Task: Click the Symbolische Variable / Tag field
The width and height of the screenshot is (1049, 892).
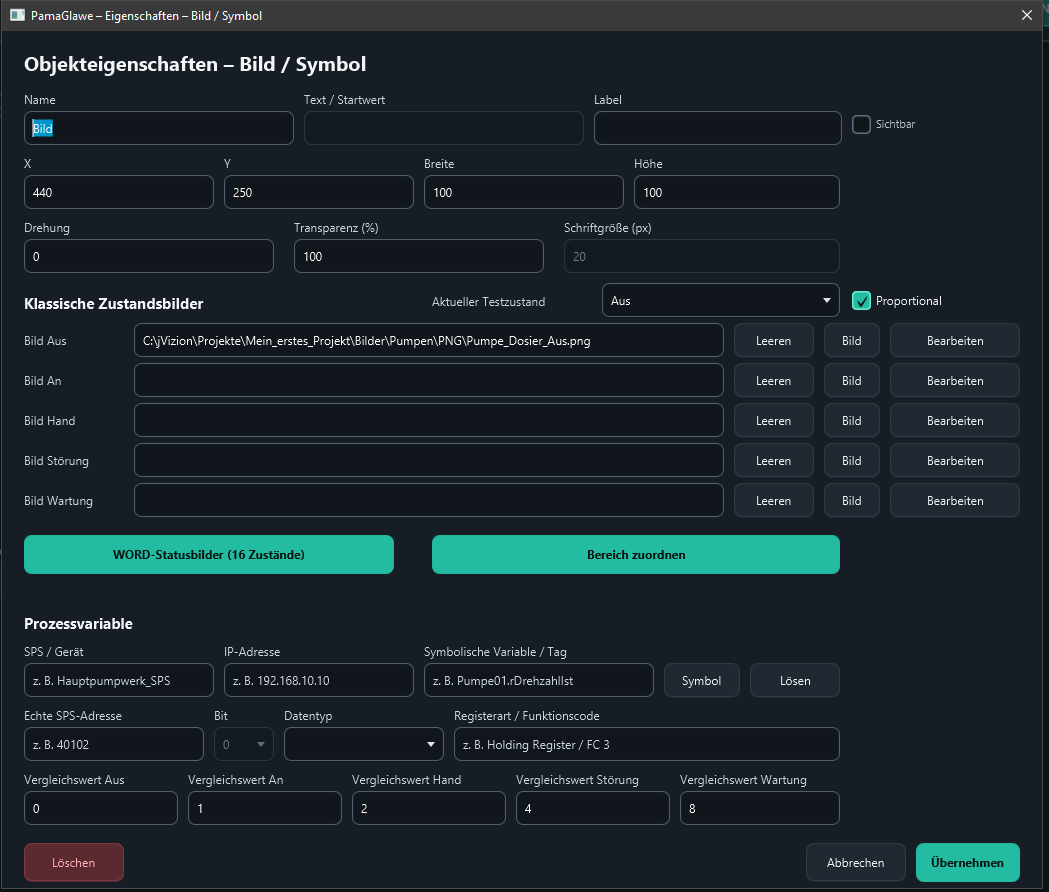Action: click(x=539, y=681)
